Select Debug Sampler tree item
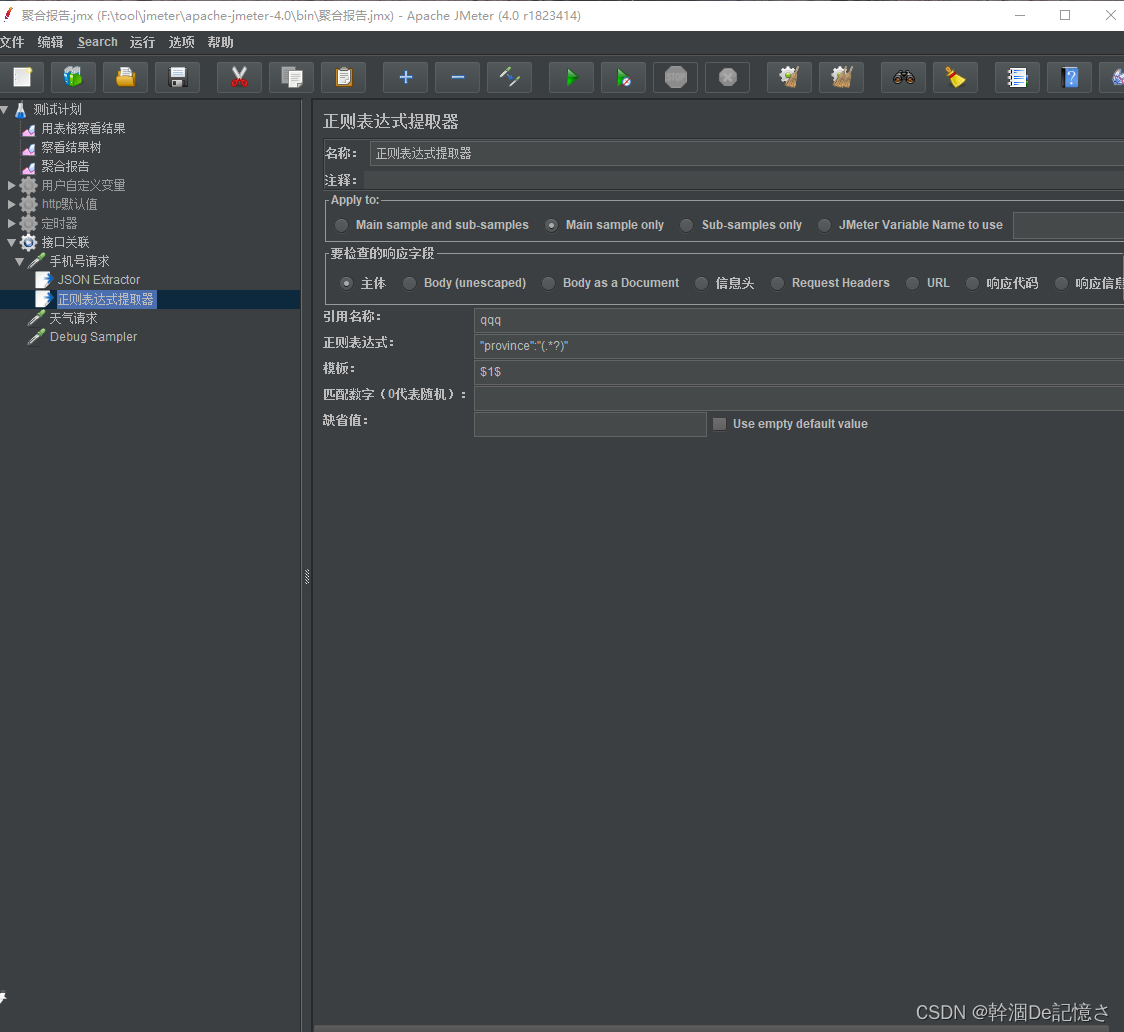 click(93, 337)
